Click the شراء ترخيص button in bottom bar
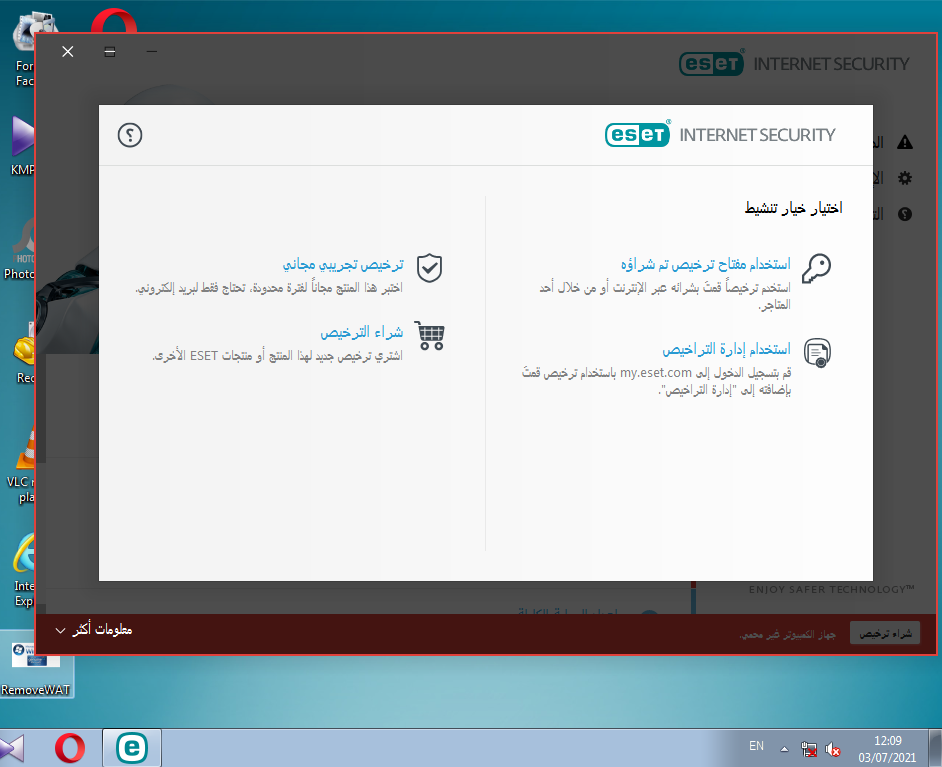The width and height of the screenshot is (942, 767). click(884, 633)
